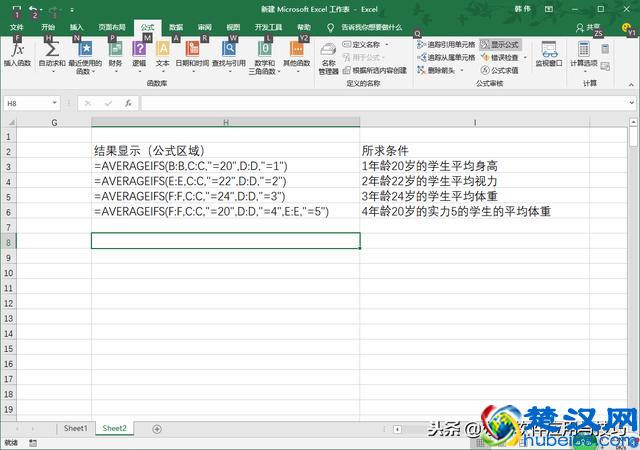This screenshot has height=450, width=640.
Task: Open the Undo history dropdown arrow
Action: 42,9
